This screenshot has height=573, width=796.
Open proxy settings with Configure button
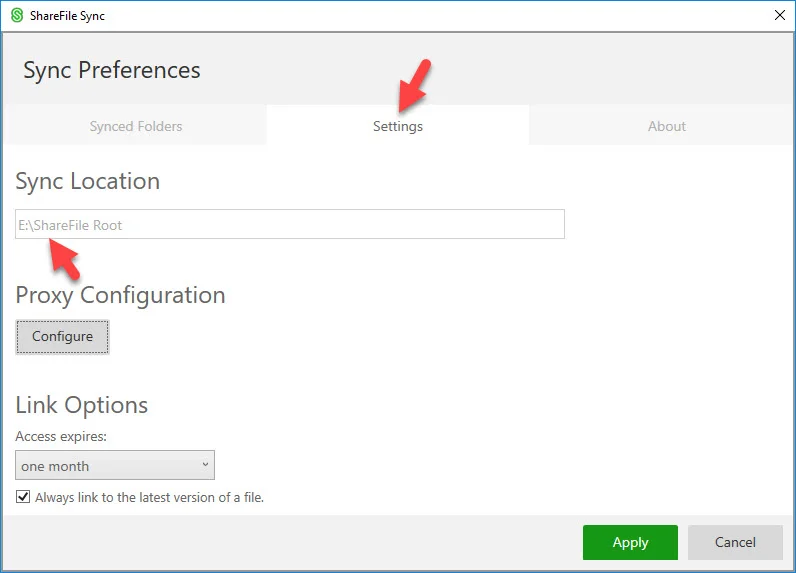point(62,336)
